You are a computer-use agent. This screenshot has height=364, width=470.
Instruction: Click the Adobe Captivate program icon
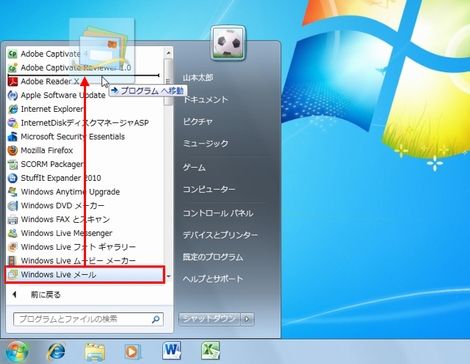pos(13,54)
